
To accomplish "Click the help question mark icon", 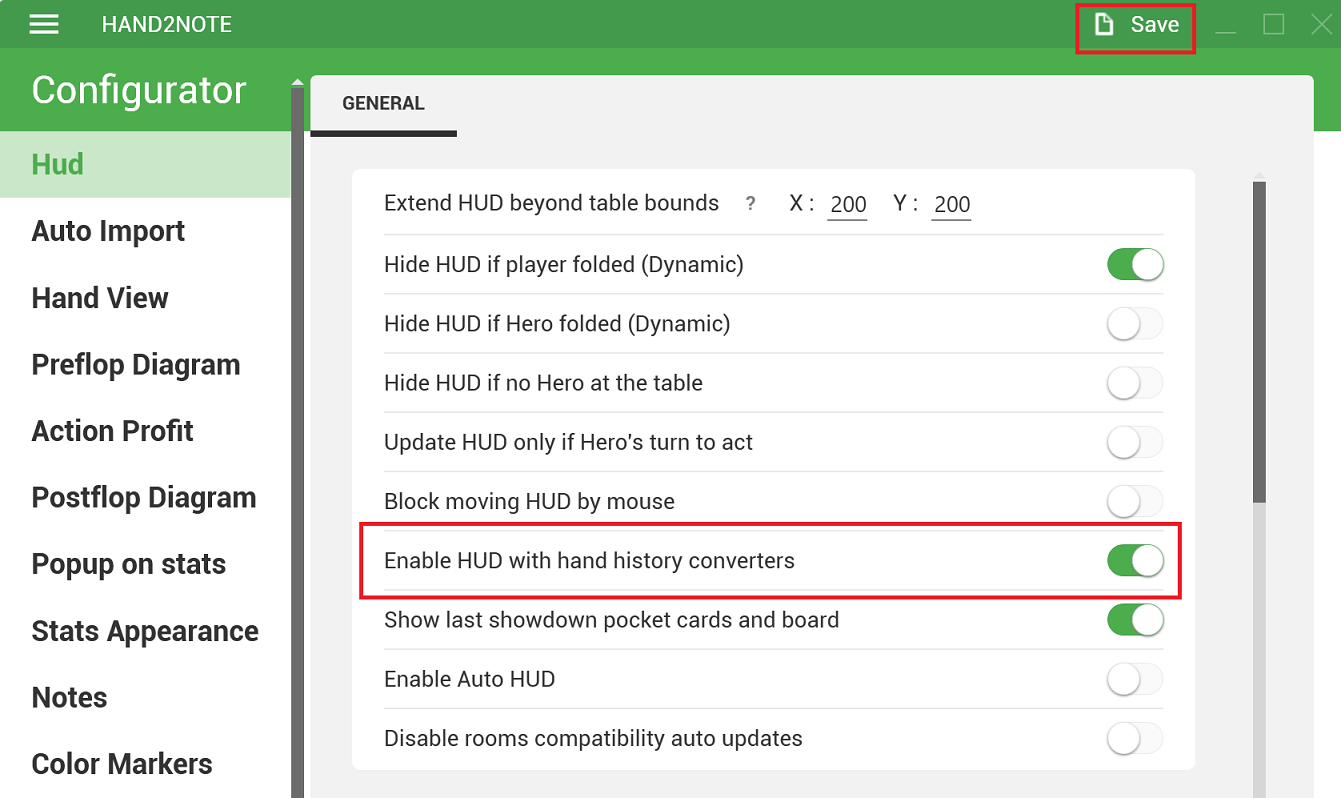I will pyautogui.click(x=751, y=203).
